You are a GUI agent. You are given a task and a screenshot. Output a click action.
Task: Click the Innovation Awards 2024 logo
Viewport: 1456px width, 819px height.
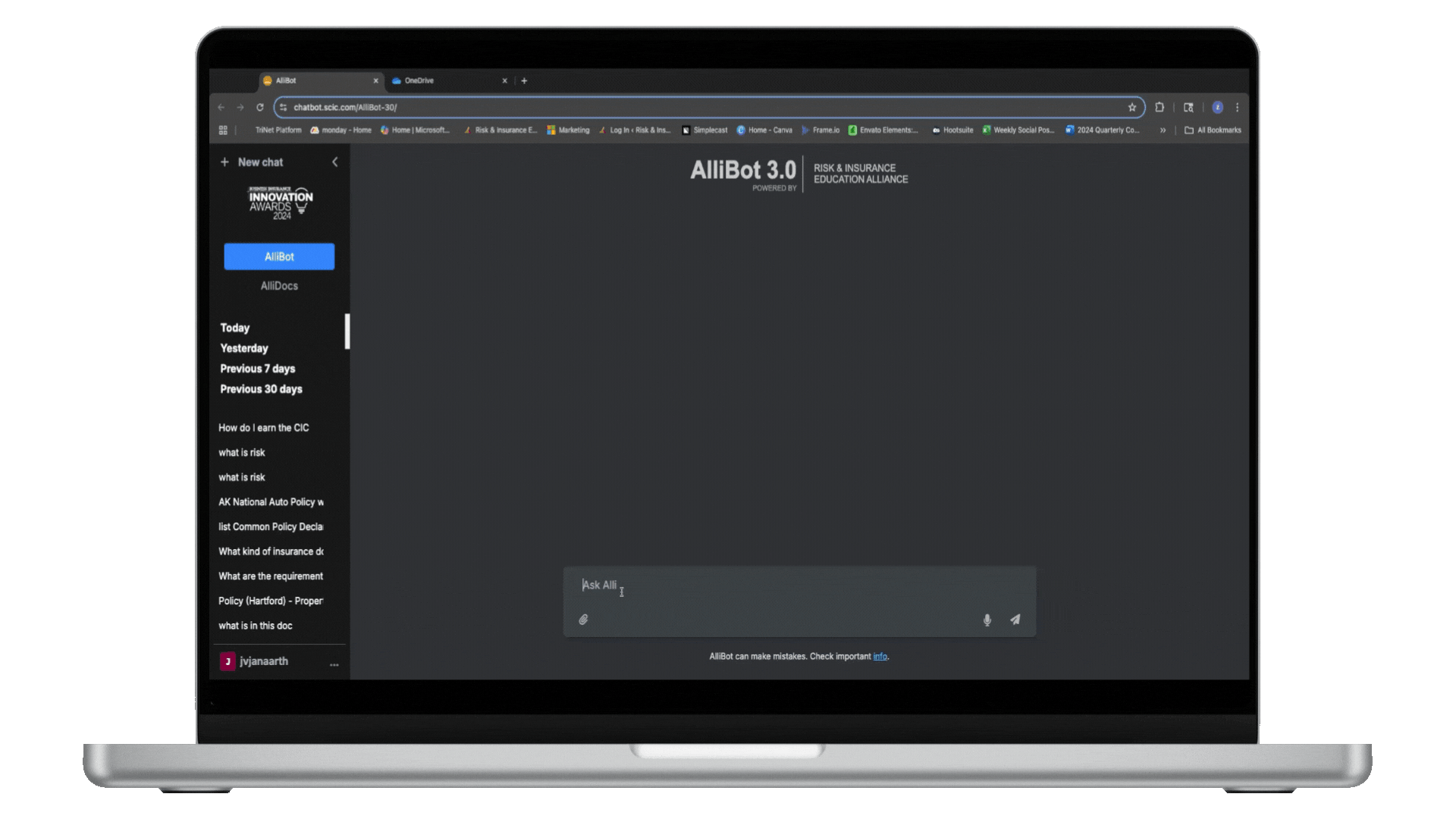click(281, 202)
